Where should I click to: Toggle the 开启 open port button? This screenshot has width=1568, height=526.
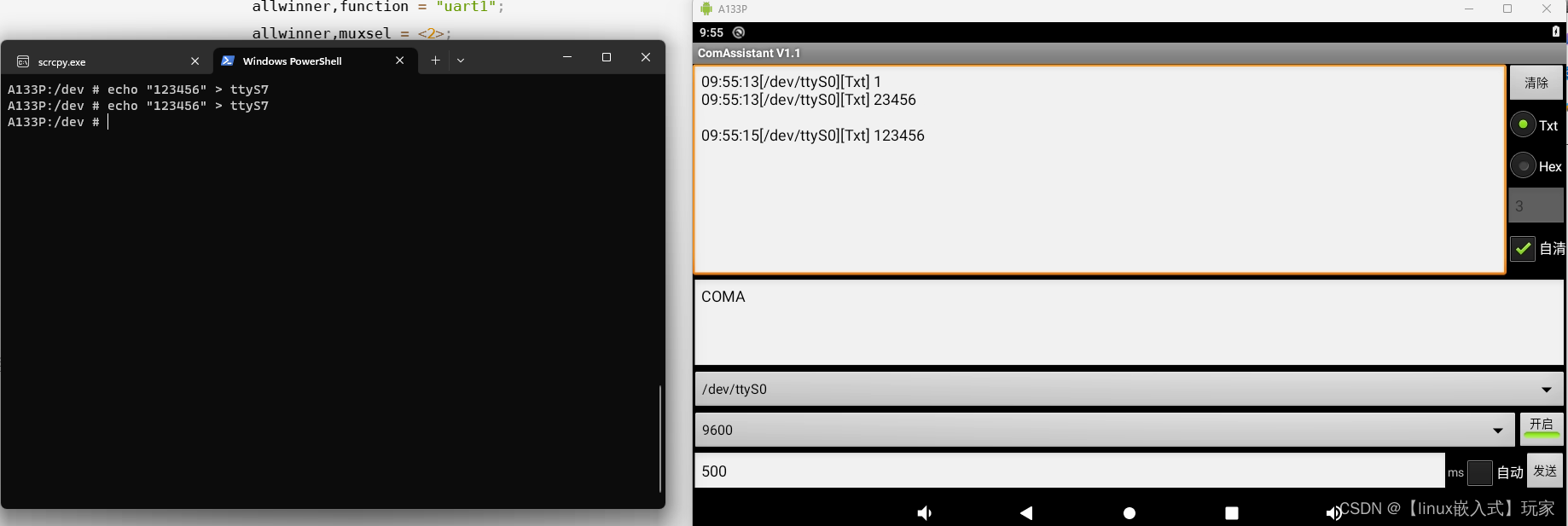[x=1542, y=429]
